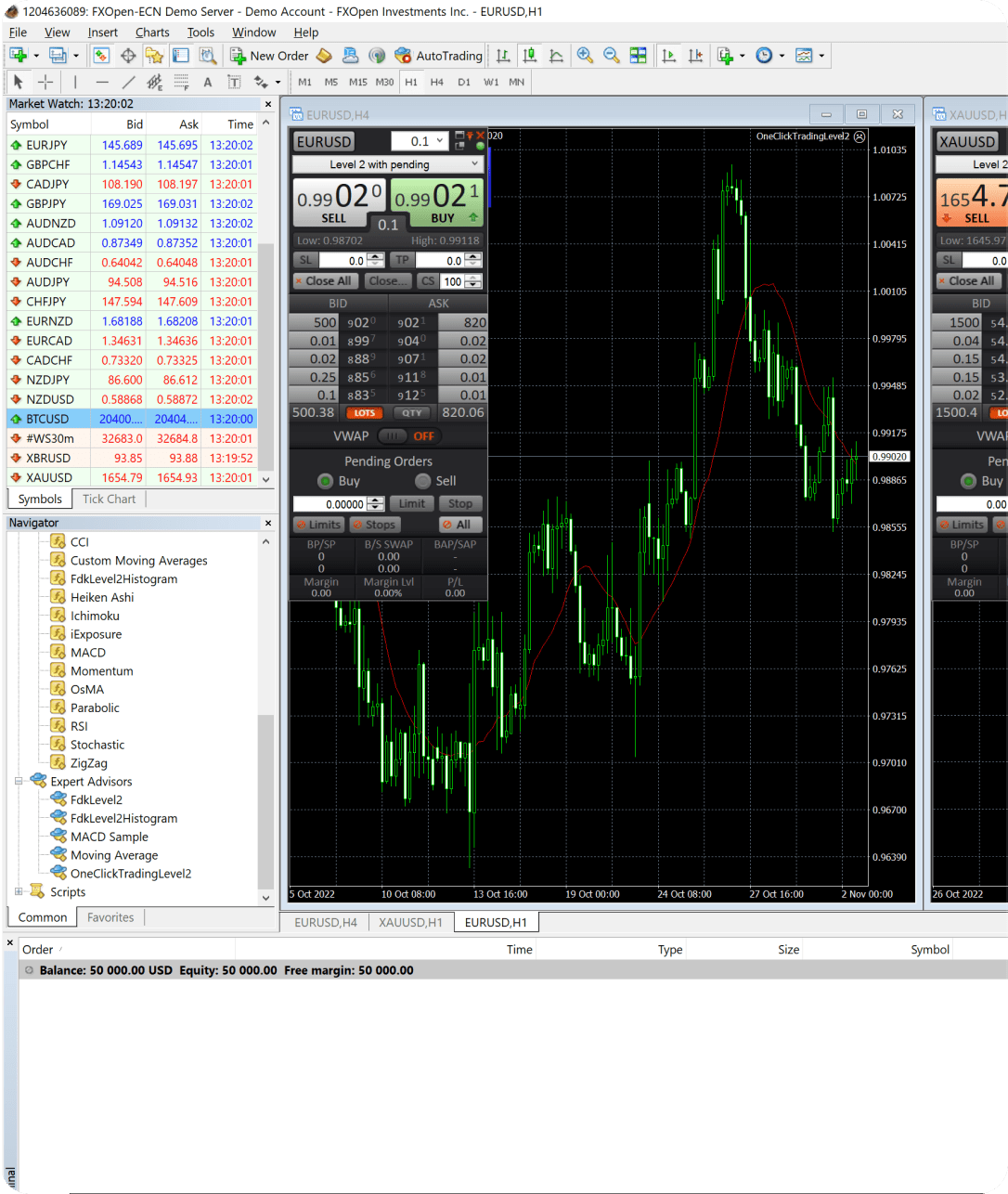1008x1194 pixels.
Task: Zoom in on the chart
Action: 584,55
